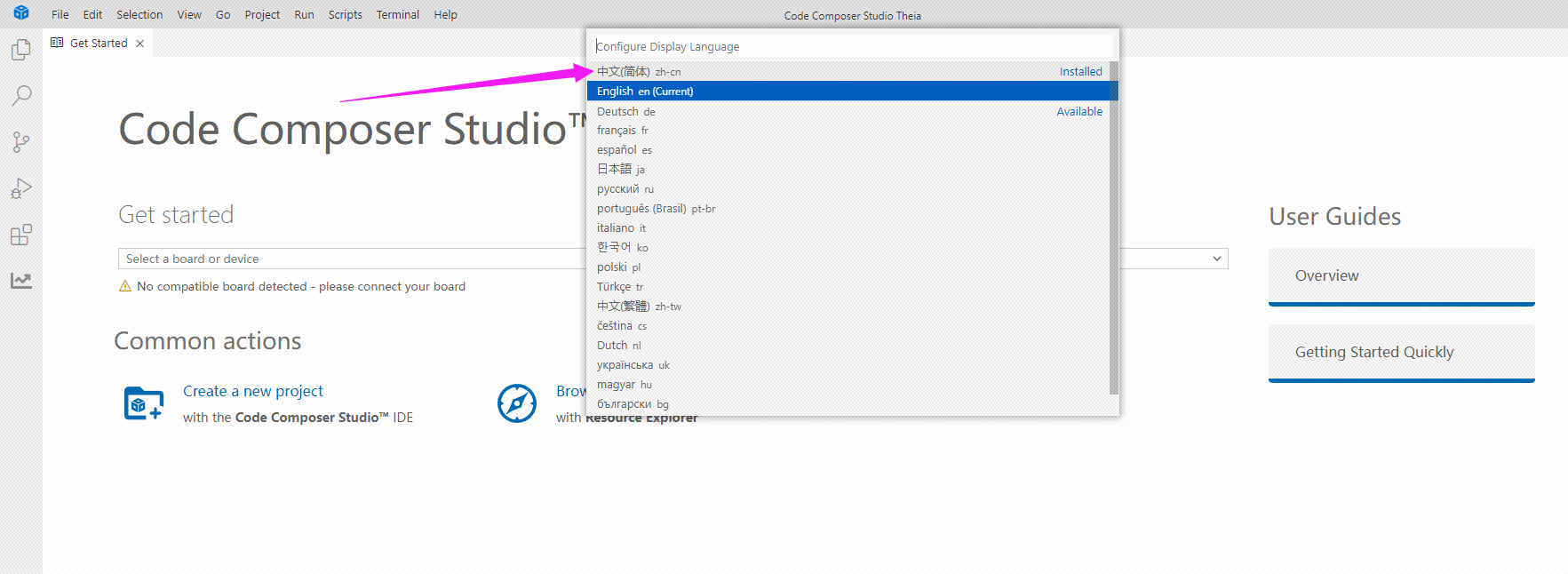Screen dimensions: 1568x574
Task: Click the Configure Display Language input field
Action: click(852, 46)
